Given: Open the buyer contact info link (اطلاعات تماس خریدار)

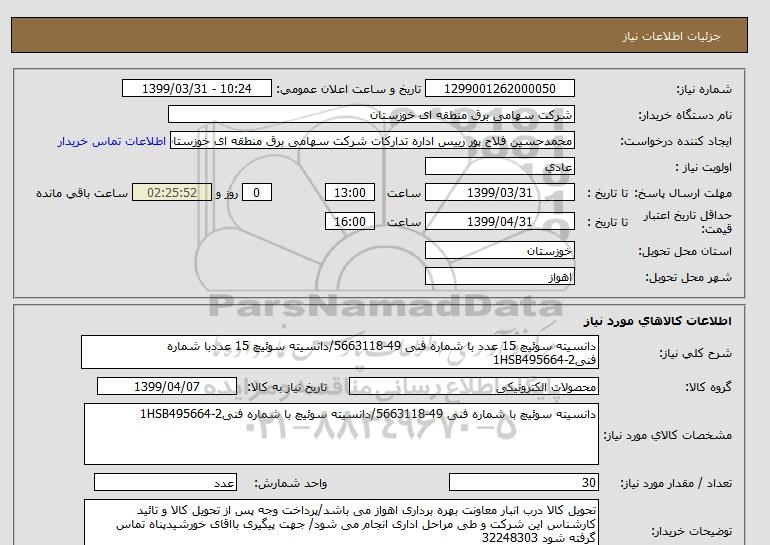Looking at the screenshot, I should (112, 141).
